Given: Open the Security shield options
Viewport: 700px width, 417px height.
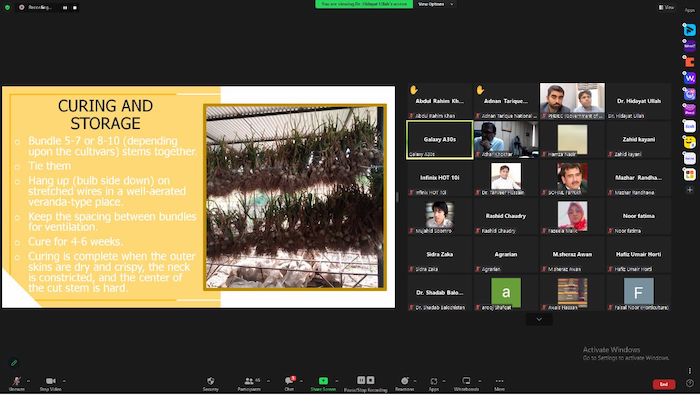Looking at the screenshot, I should pos(211,383).
